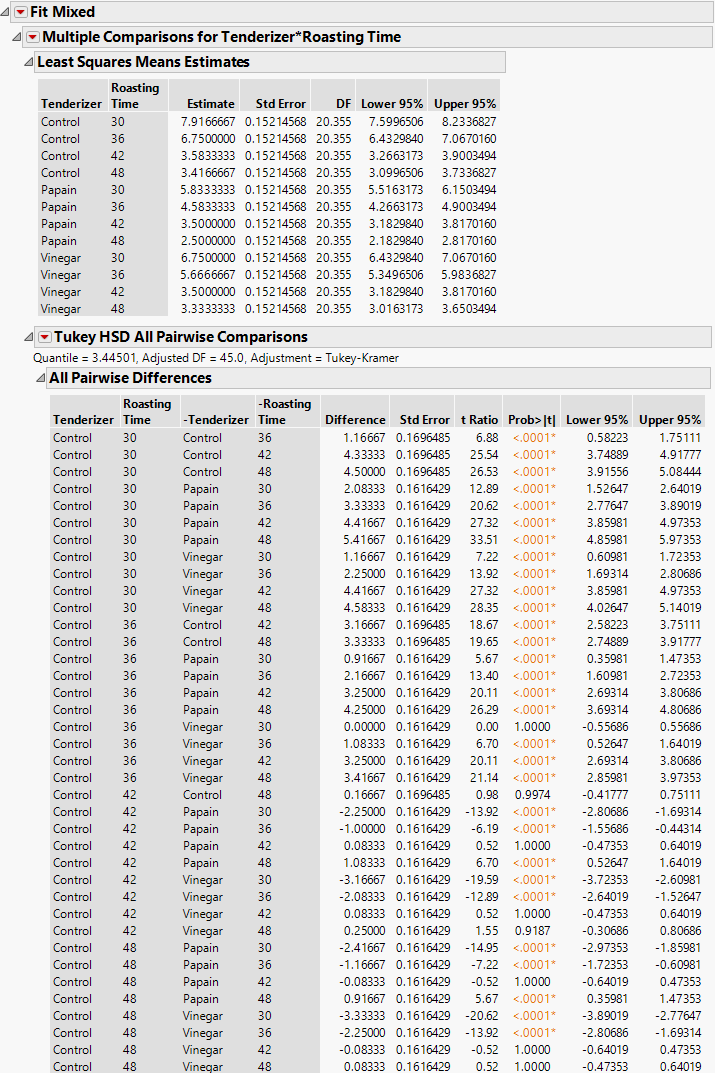Select the DF column header in LS Means table
715x1073 pixels.
point(340,103)
